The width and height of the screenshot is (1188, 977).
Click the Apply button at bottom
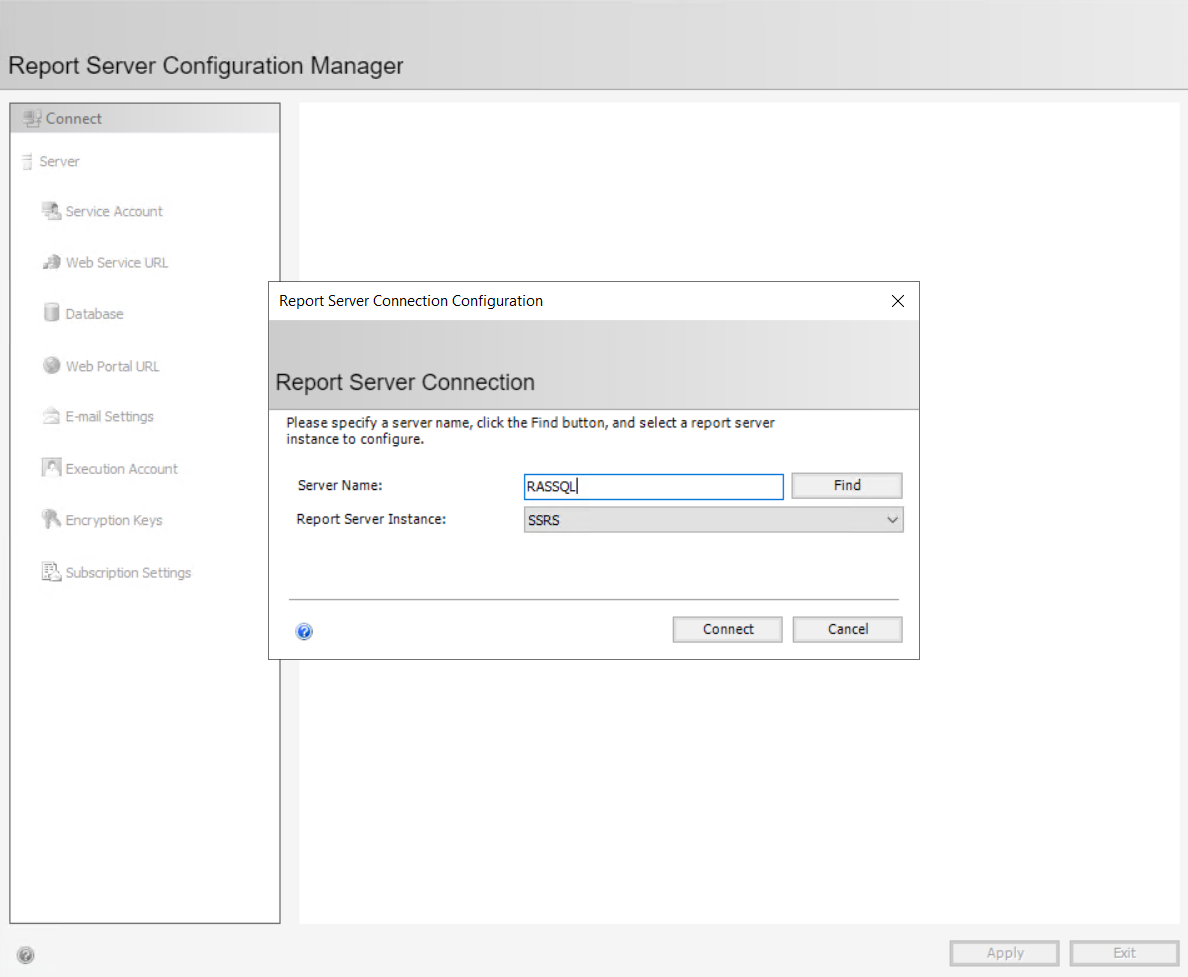1004,953
